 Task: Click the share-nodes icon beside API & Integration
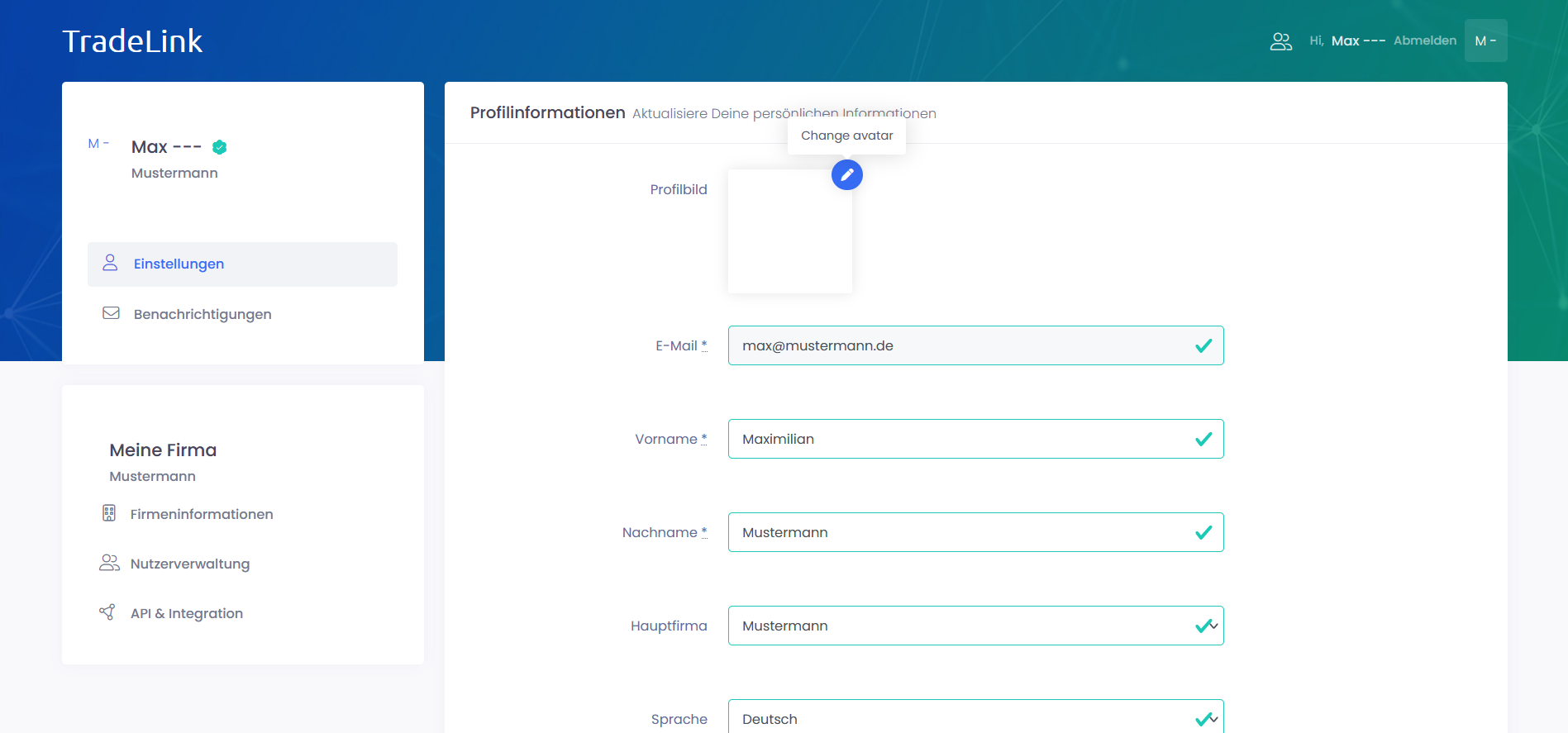[x=107, y=612]
